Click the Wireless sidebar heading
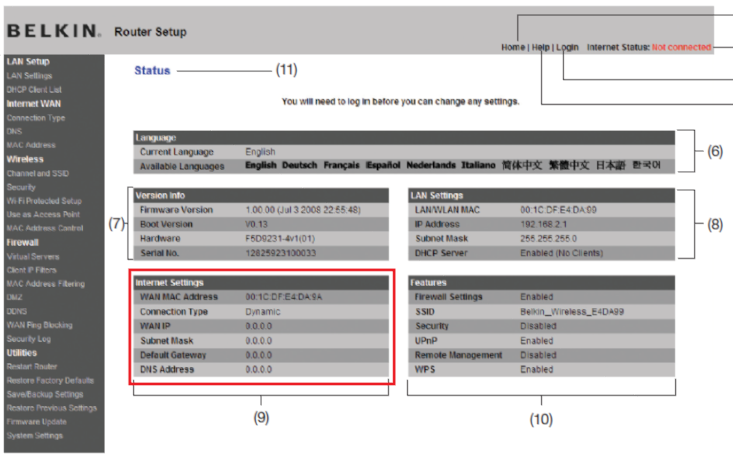 click(25, 159)
